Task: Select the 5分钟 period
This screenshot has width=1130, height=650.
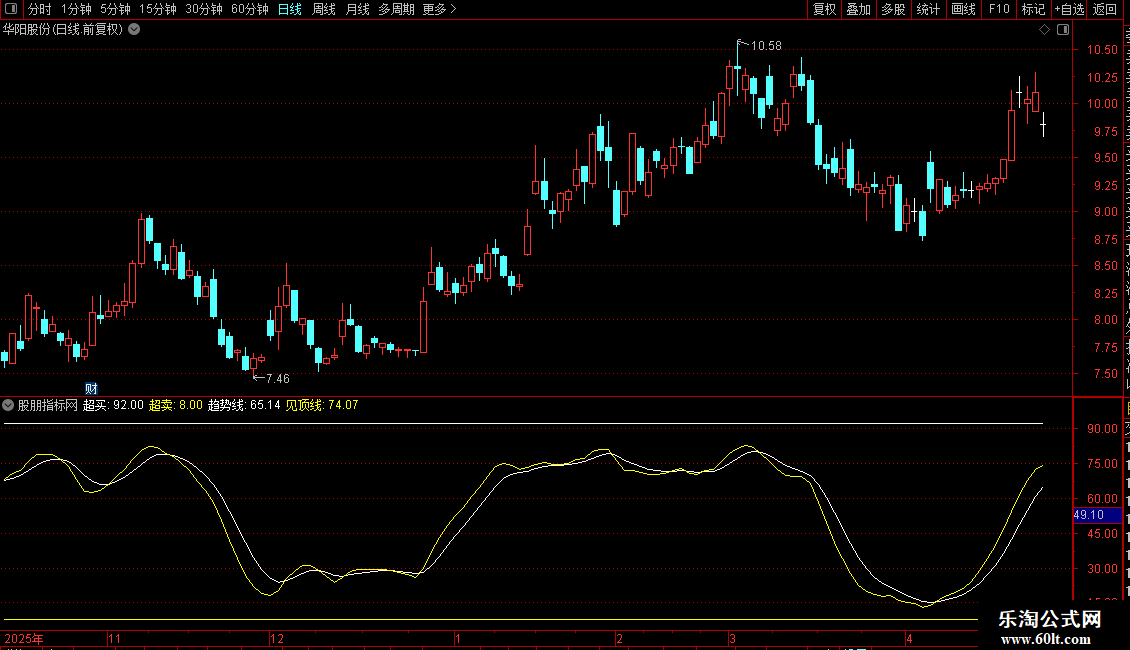Action: point(115,9)
